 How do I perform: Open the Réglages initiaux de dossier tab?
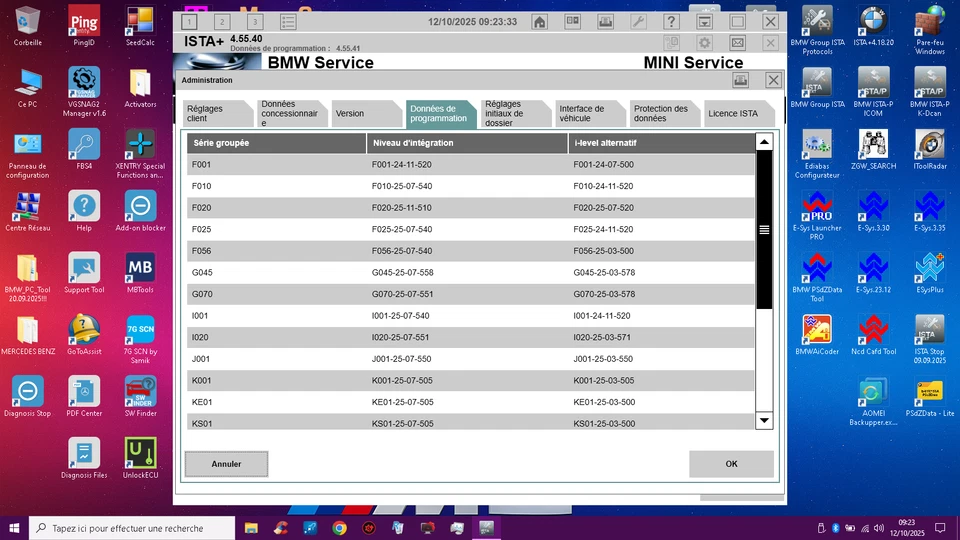516,113
